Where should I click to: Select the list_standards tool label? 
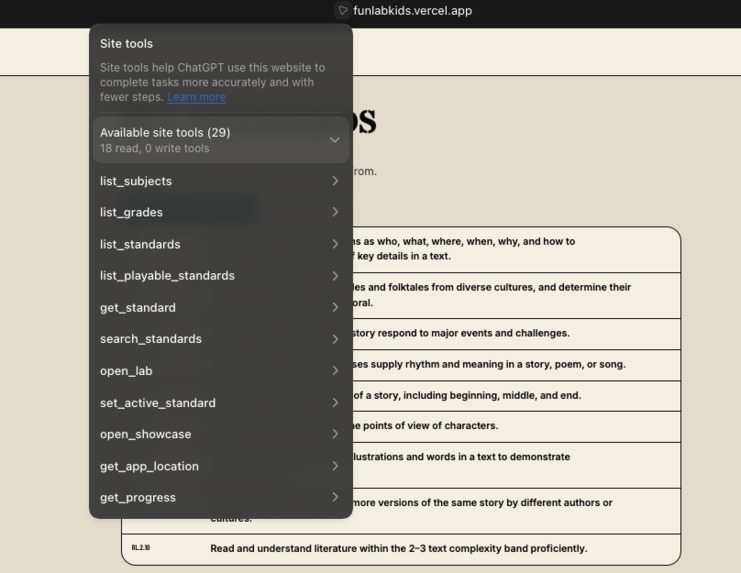(x=140, y=244)
